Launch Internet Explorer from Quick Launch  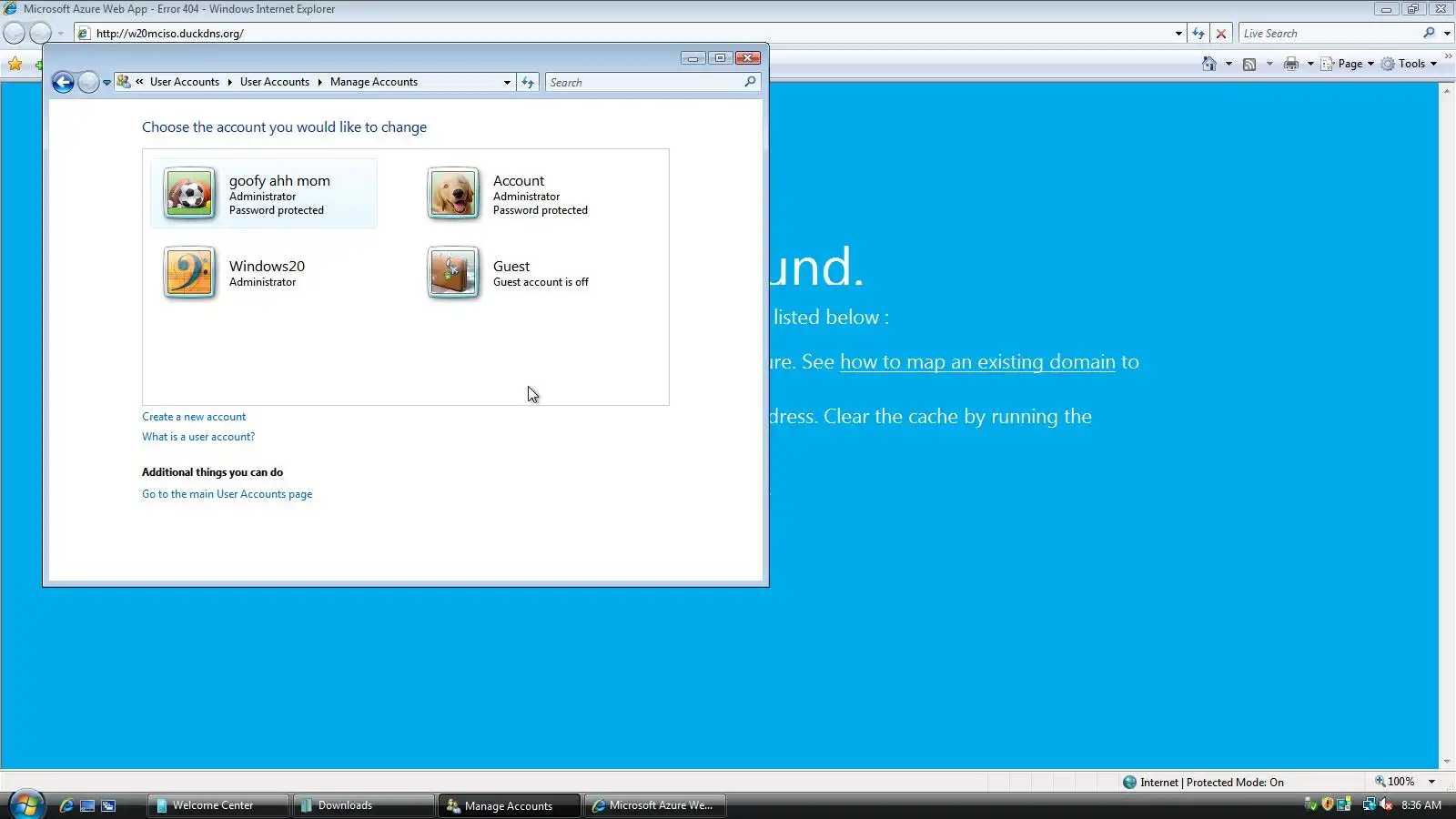(66, 805)
